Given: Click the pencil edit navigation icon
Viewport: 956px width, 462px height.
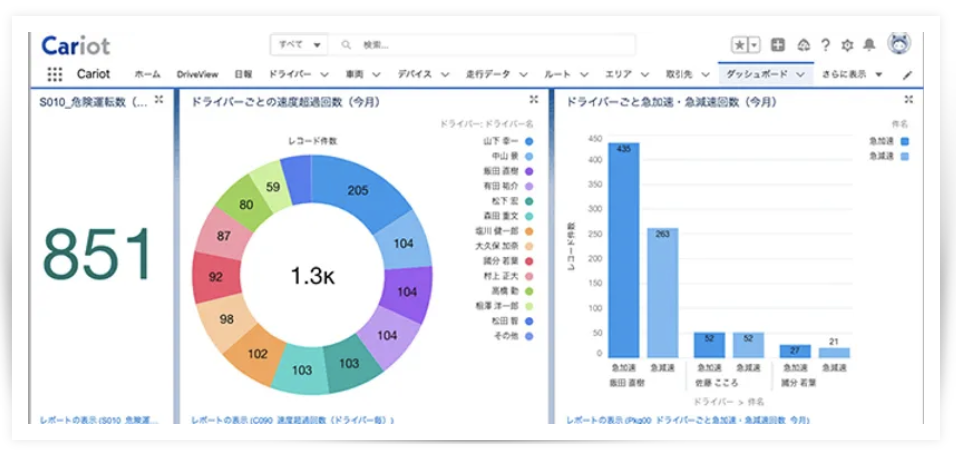Looking at the screenshot, I should (x=907, y=75).
